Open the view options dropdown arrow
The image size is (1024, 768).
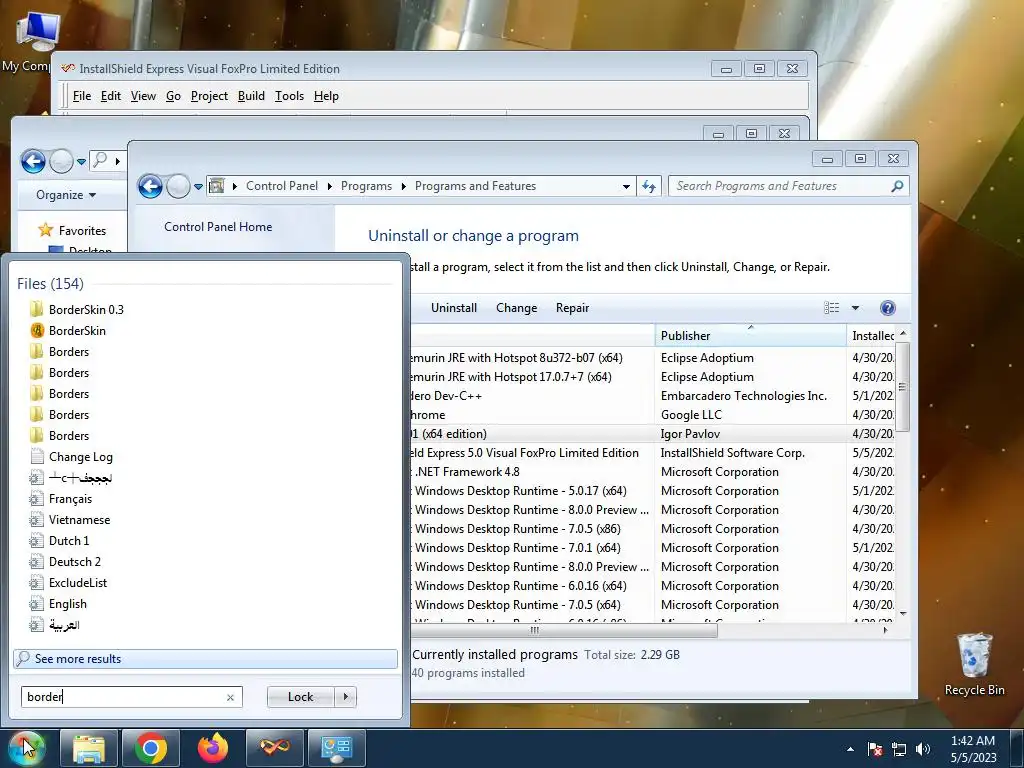[x=856, y=308]
